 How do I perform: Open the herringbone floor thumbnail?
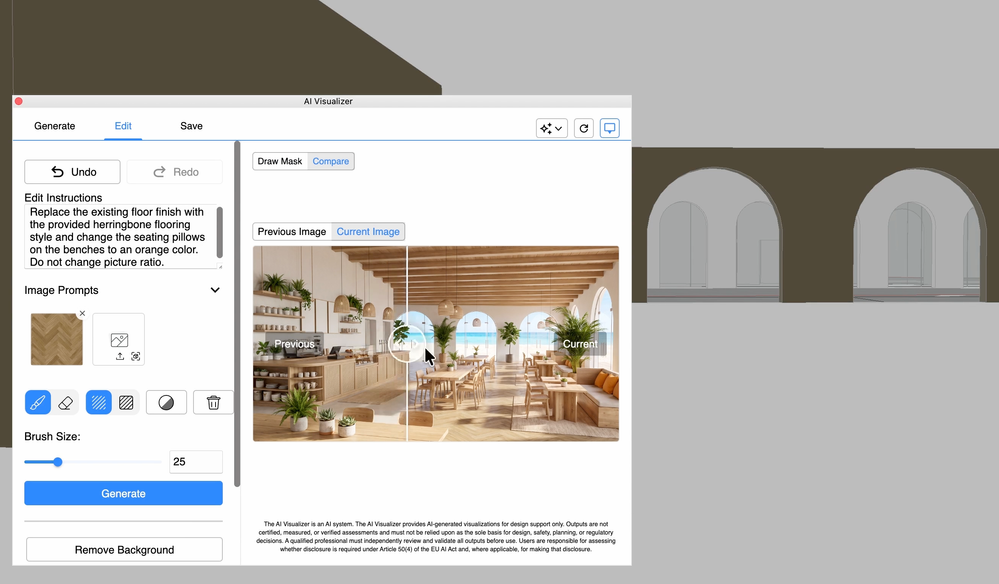[57, 339]
